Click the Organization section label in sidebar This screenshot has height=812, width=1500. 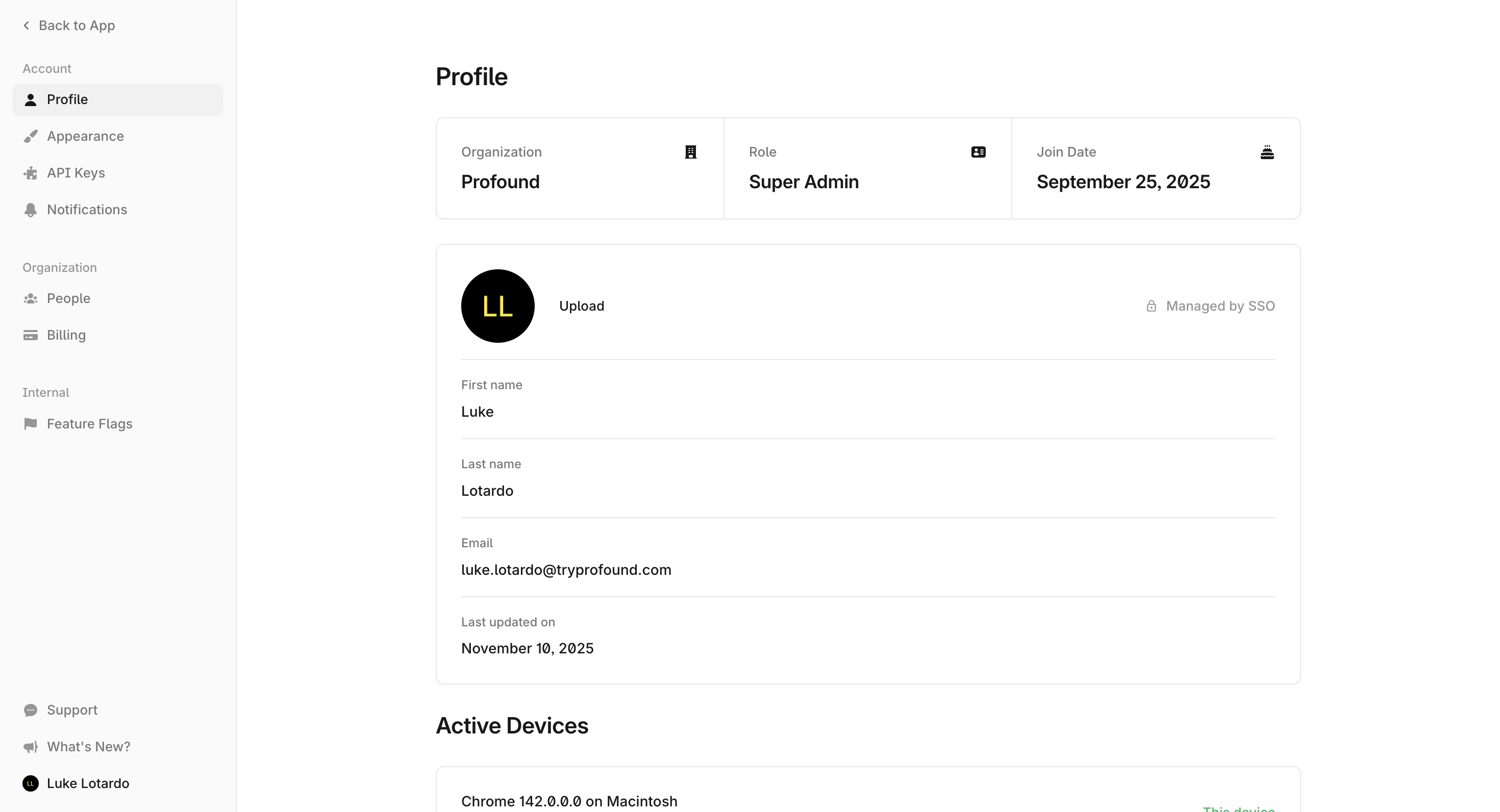pos(59,268)
